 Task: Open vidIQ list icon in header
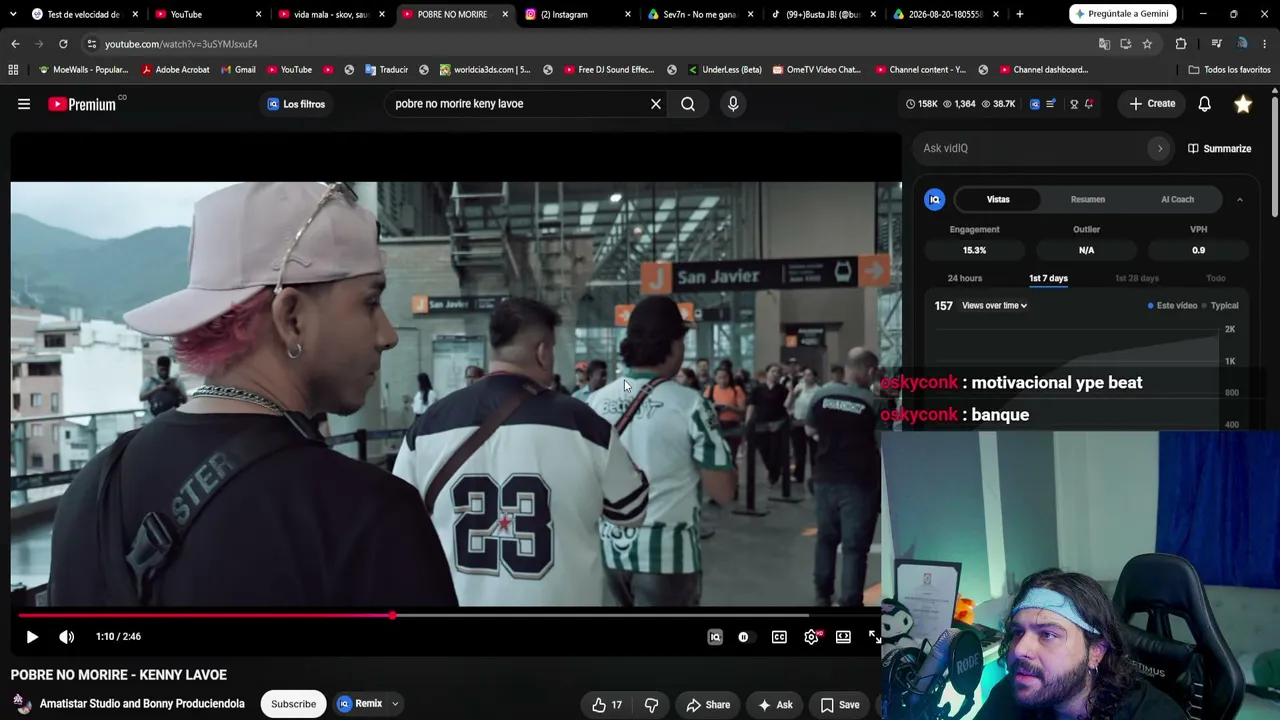(1050, 104)
